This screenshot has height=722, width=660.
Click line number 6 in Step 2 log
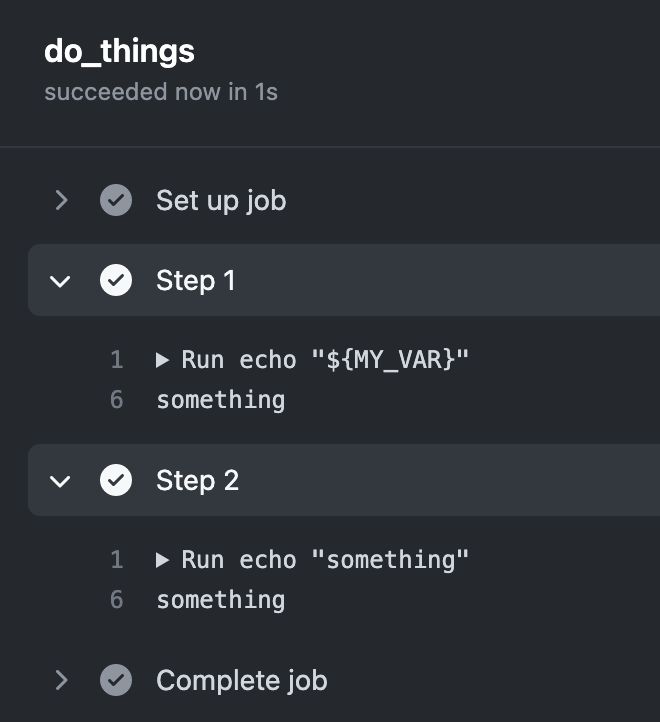tap(117, 600)
